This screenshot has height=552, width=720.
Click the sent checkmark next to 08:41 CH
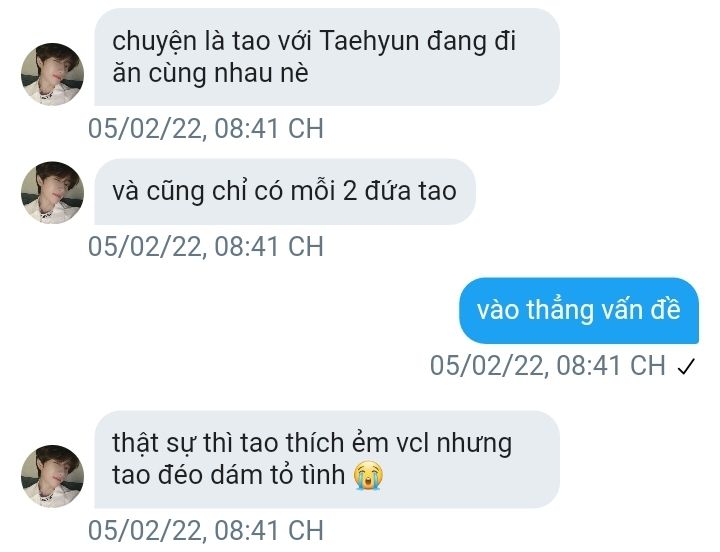686,366
